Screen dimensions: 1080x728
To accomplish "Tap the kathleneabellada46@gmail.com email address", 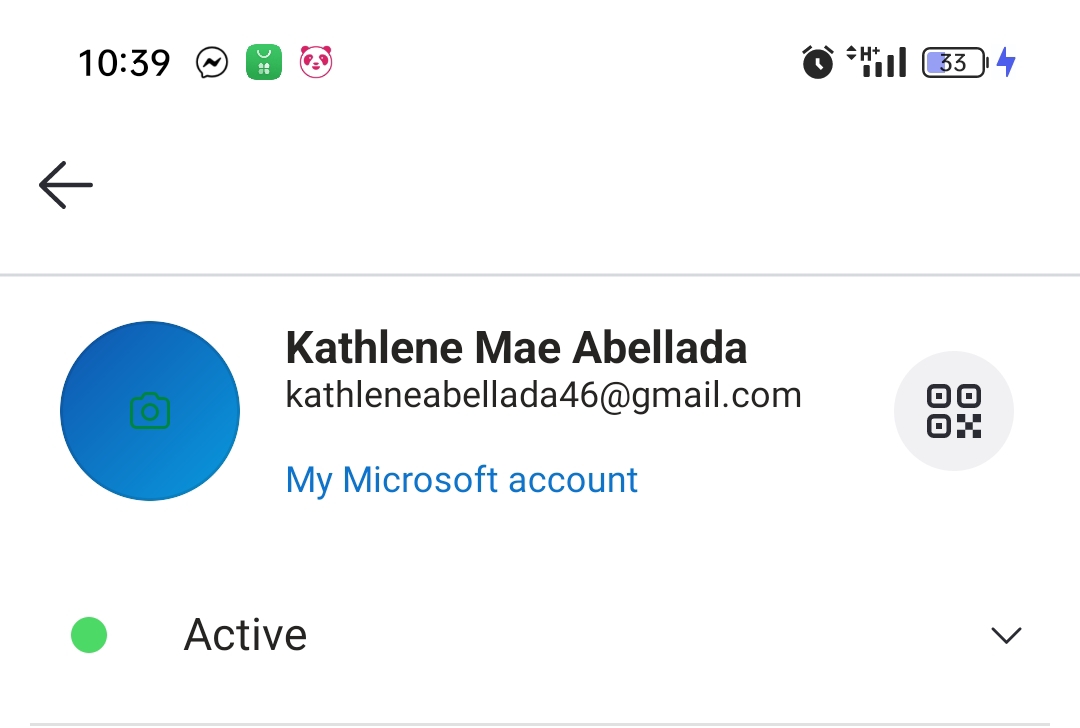I will click(543, 397).
